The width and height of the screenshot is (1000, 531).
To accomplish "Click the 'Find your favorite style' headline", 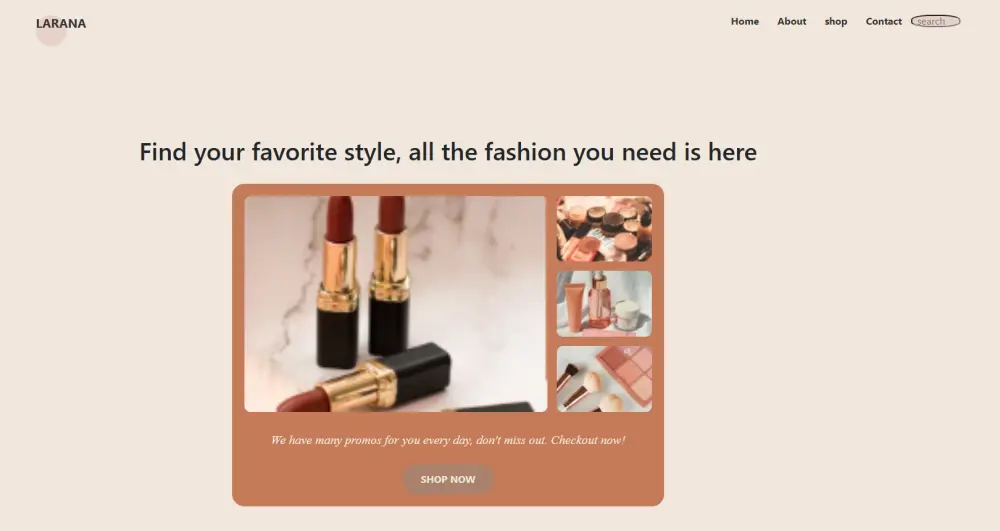I will [x=448, y=152].
